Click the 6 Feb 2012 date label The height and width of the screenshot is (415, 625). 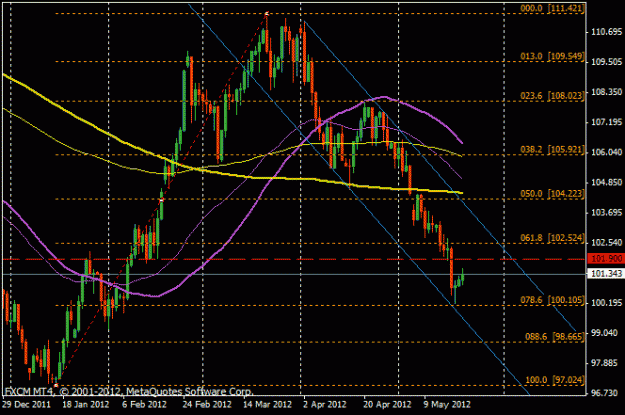pos(144,405)
